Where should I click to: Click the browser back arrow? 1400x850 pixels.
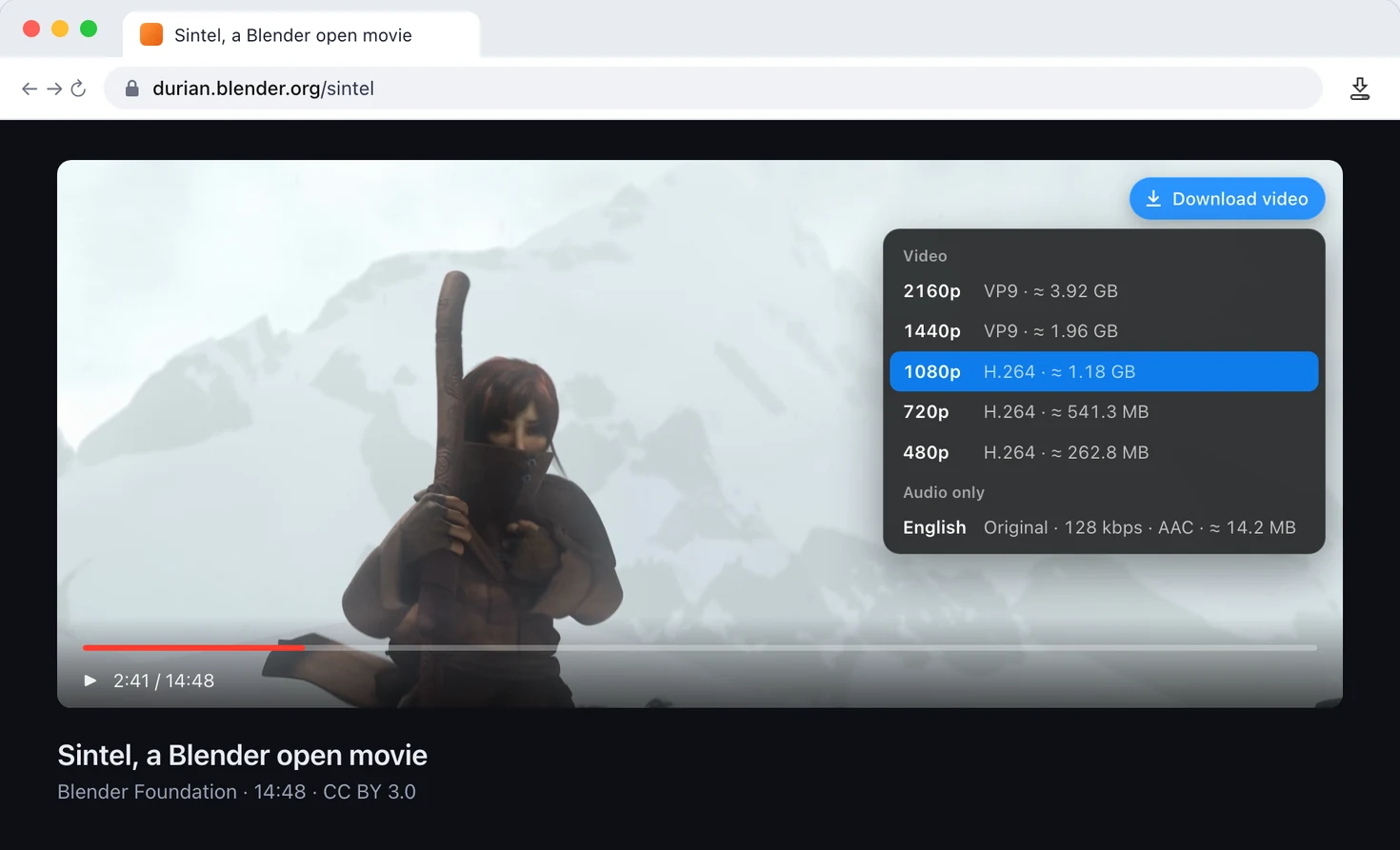coord(30,89)
